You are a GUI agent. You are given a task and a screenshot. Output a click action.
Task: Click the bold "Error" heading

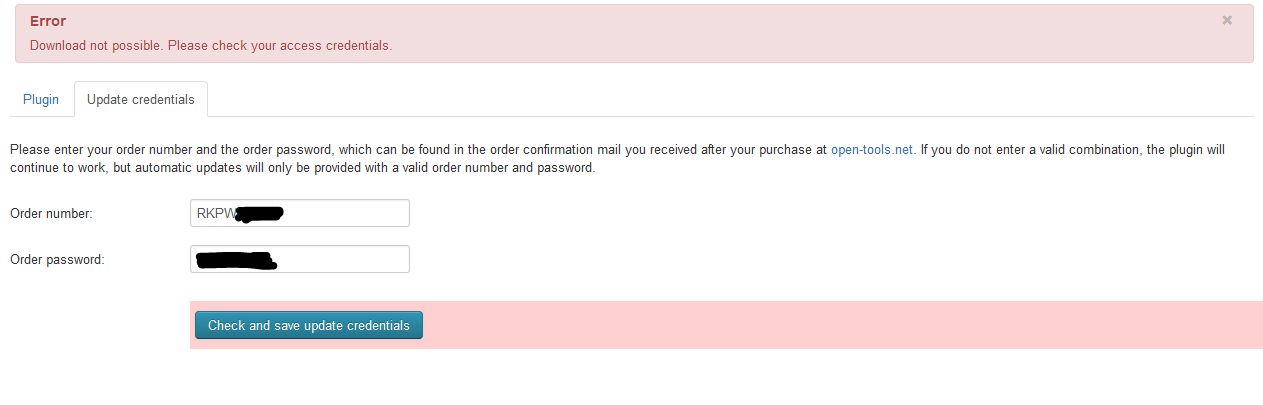pyautogui.click(x=48, y=21)
